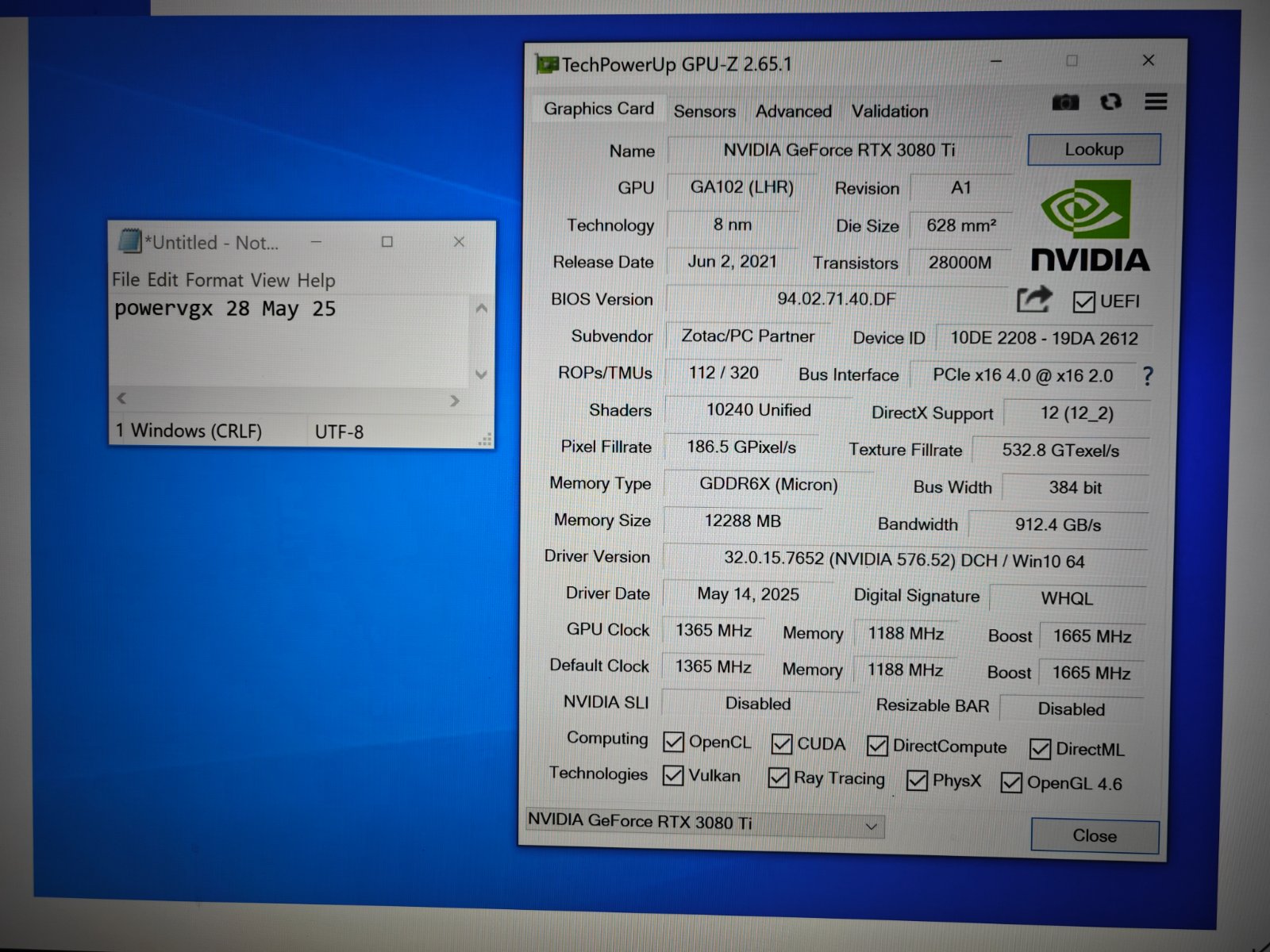Click the Name field NVIDIA GeForce RTX 3080 Ti

pyautogui.click(x=839, y=150)
